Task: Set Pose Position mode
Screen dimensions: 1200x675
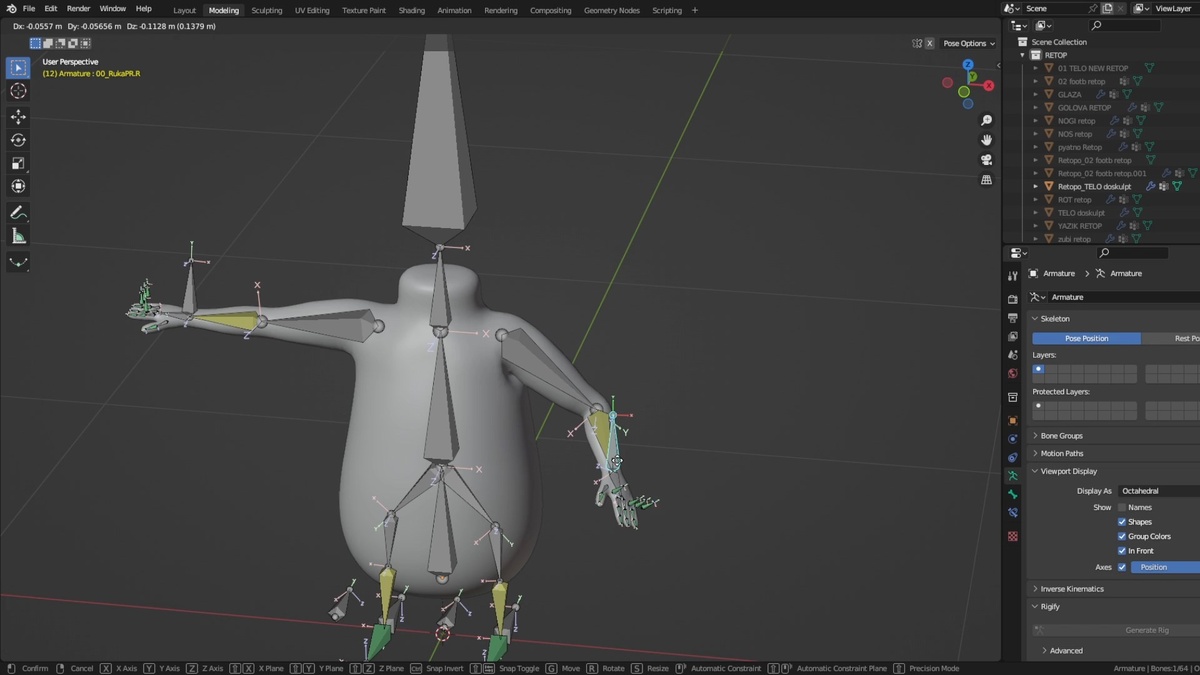Action: coord(1086,338)
